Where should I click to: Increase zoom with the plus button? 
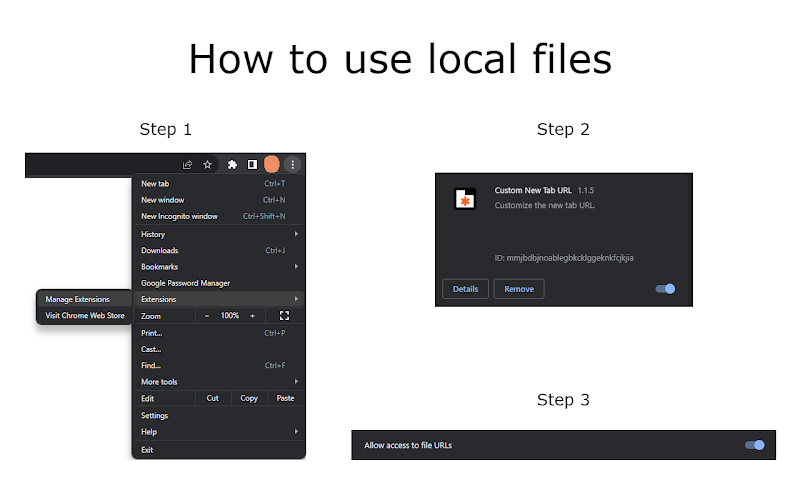click(x=252, y=316)
